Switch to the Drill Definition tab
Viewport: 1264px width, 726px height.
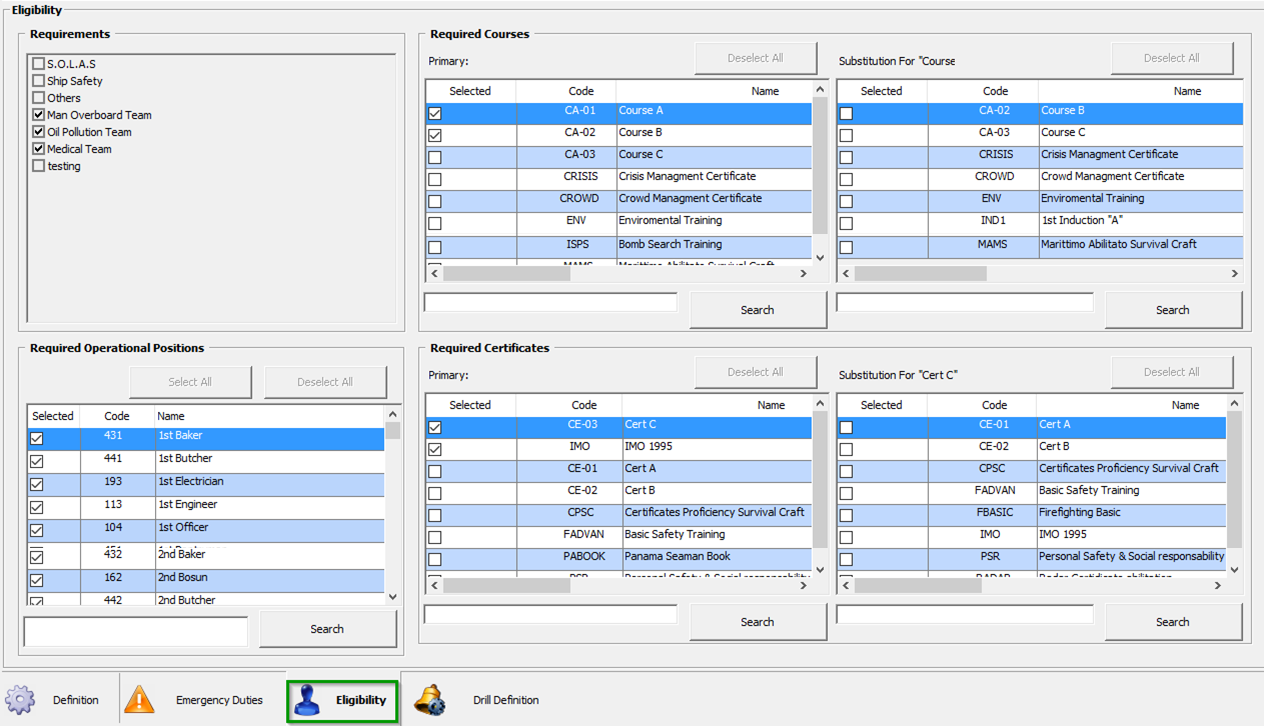click(x=506, y=700)
